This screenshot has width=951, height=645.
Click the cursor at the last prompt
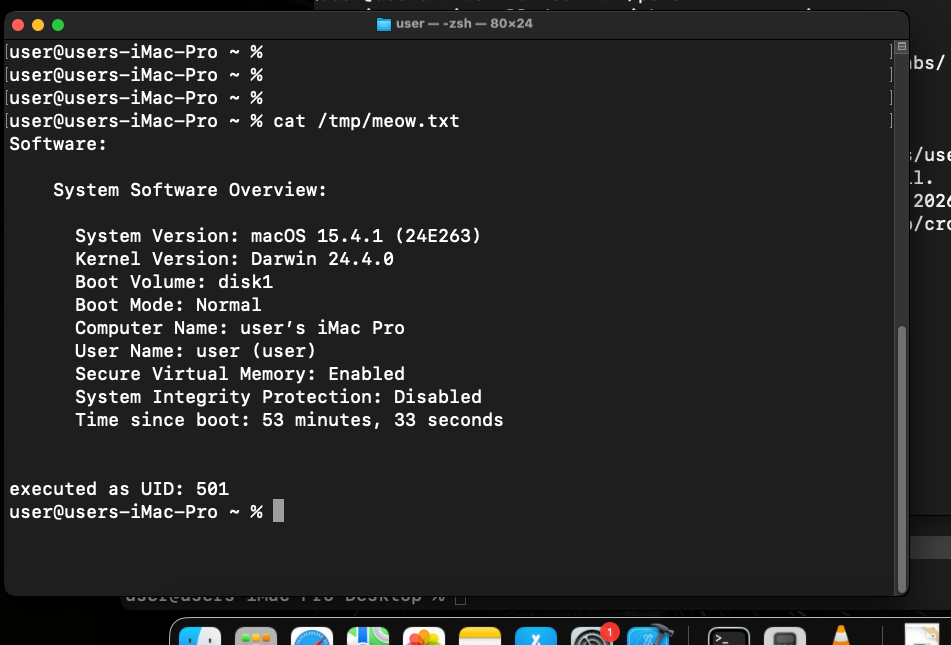(278, 511)
